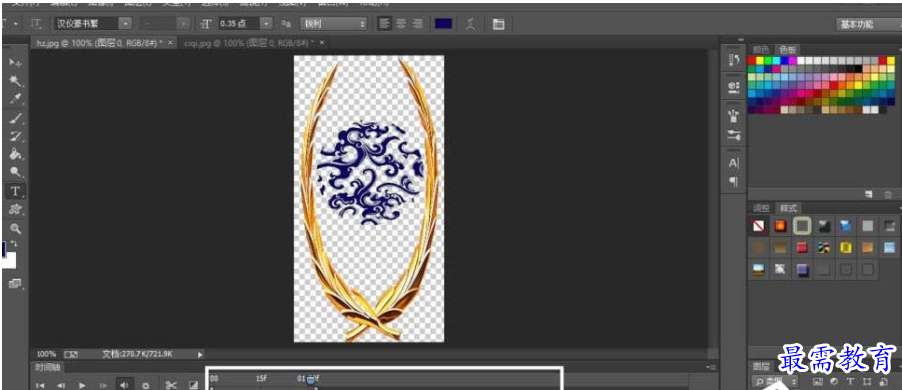Switch to the 颜色 panel tab
The width and height of the screenshot is (902, 390).
click(x=761, y=49)
